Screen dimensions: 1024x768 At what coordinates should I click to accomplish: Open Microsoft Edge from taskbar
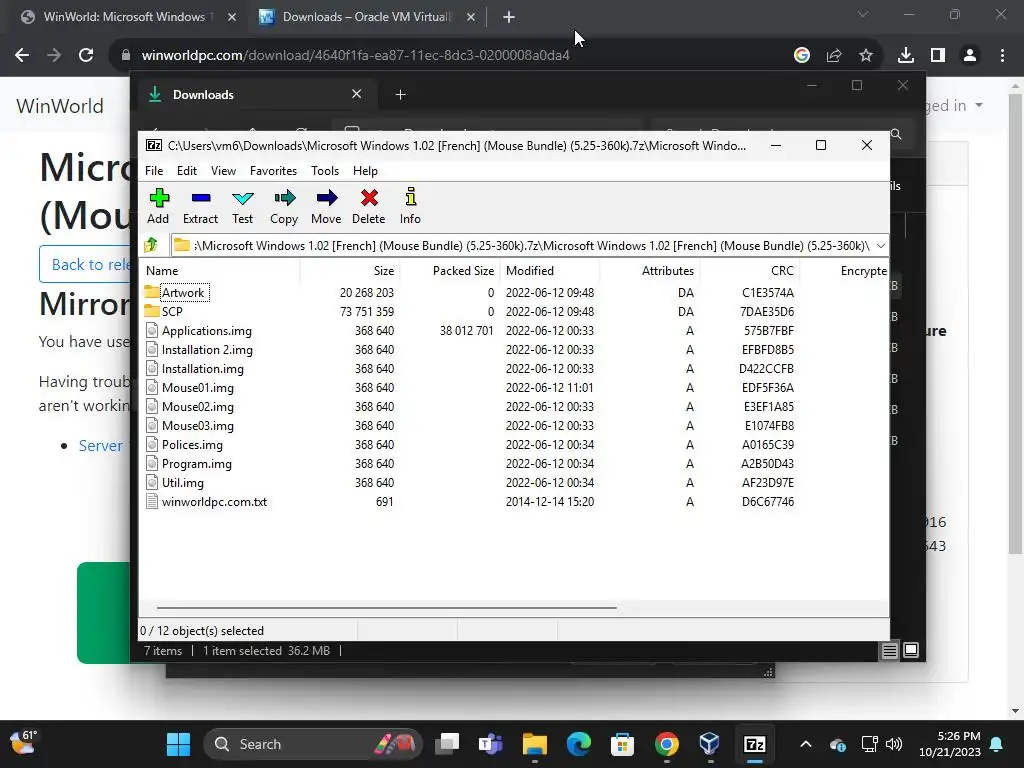tap(579, 744)
